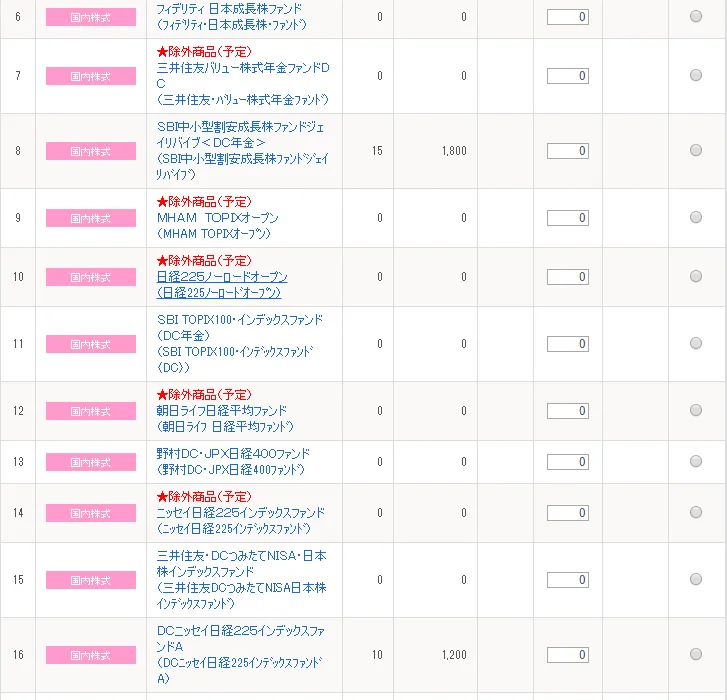Open the 朝日ライフ日経平均ファンド link

coord(222,411)
